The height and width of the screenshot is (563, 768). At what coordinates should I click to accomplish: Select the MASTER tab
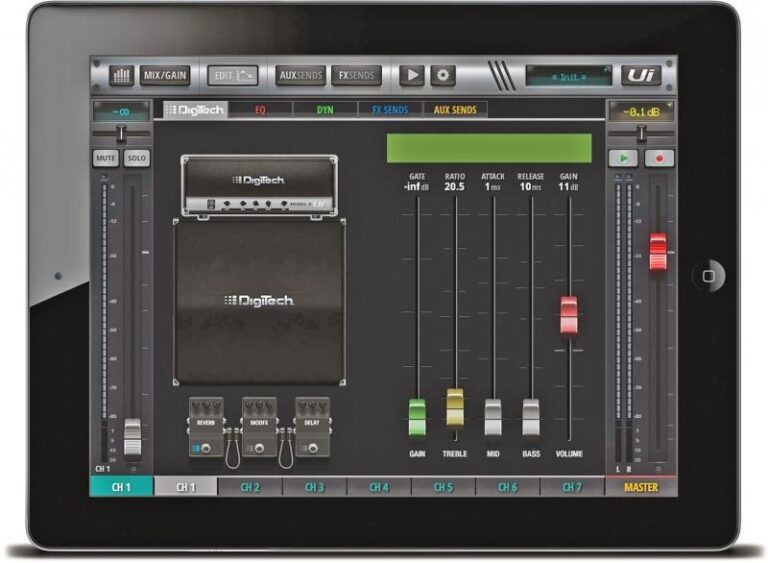click(641, 487)
